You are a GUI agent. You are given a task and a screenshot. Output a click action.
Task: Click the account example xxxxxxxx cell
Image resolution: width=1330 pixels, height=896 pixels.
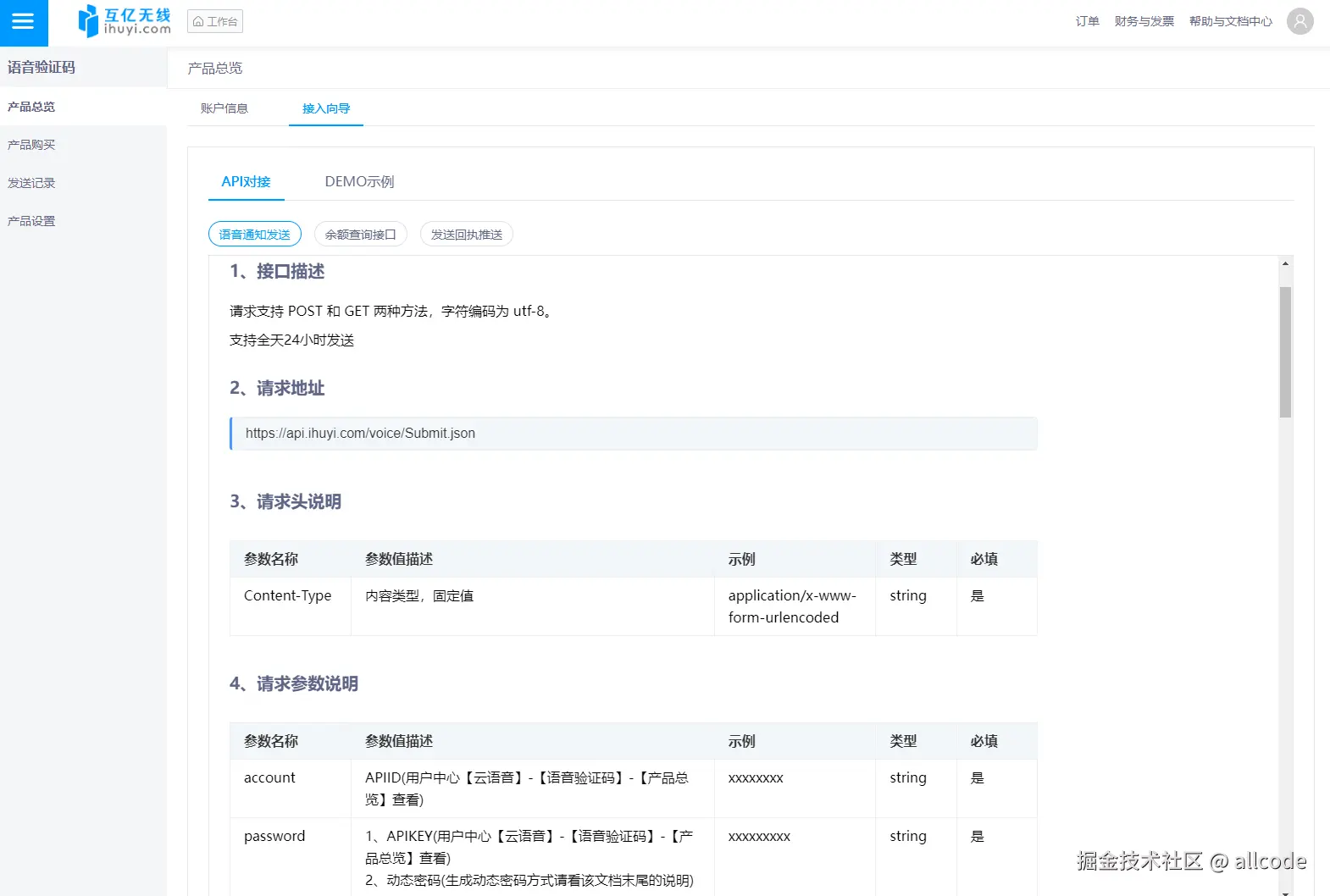[x=795, y=788]
